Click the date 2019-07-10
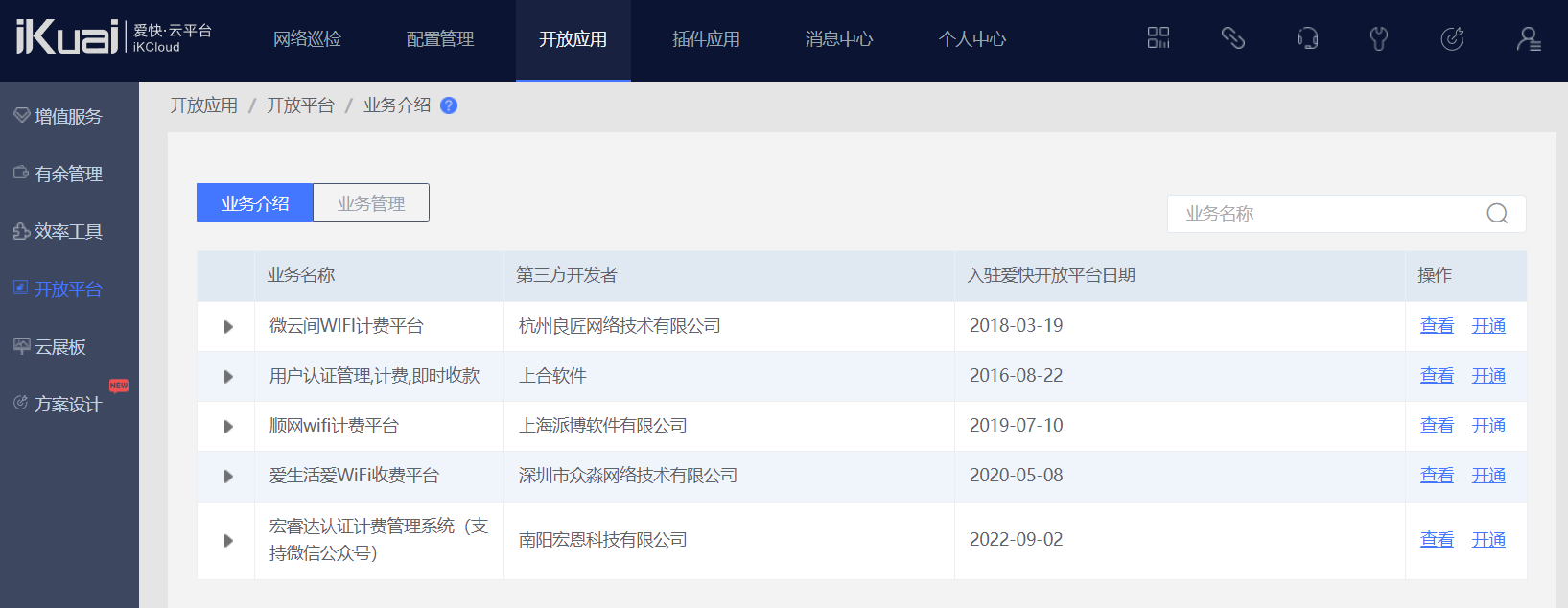1568x608 pixels. click(1017, 426)
